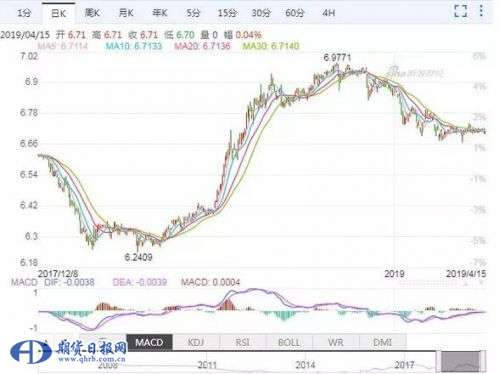The height and width of the screenshot is (374, 499).
Task: Click the MA30: 6.7140 legend label
Action: 271,46
